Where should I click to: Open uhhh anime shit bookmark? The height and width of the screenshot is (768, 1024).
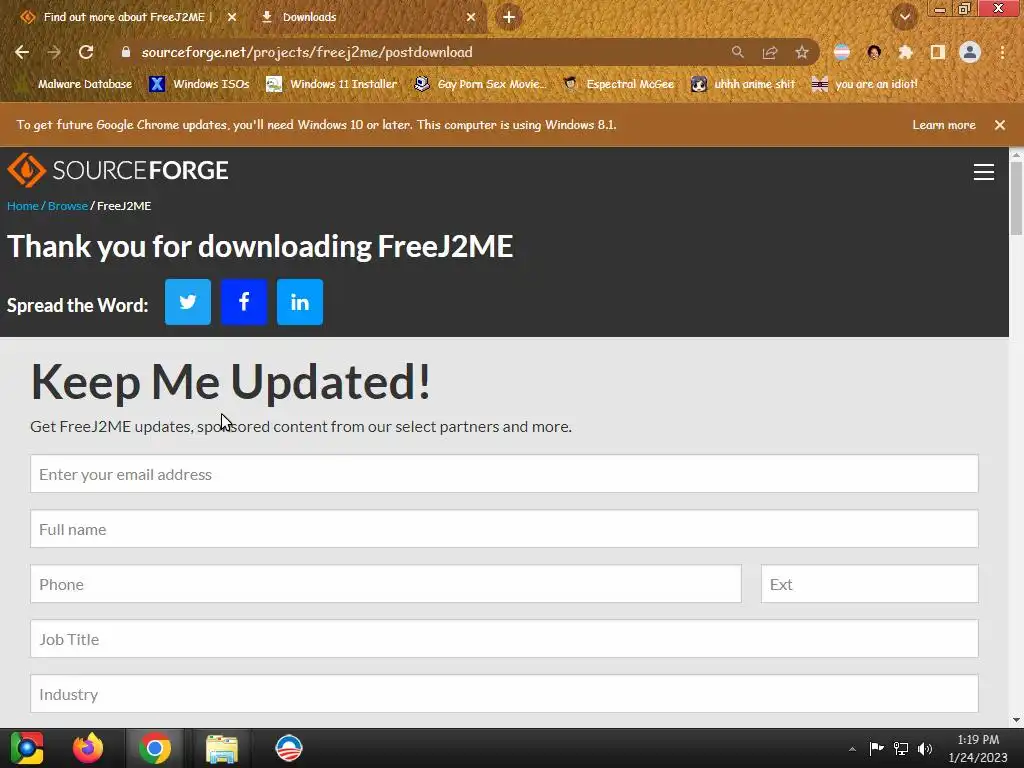pos(743,84)
